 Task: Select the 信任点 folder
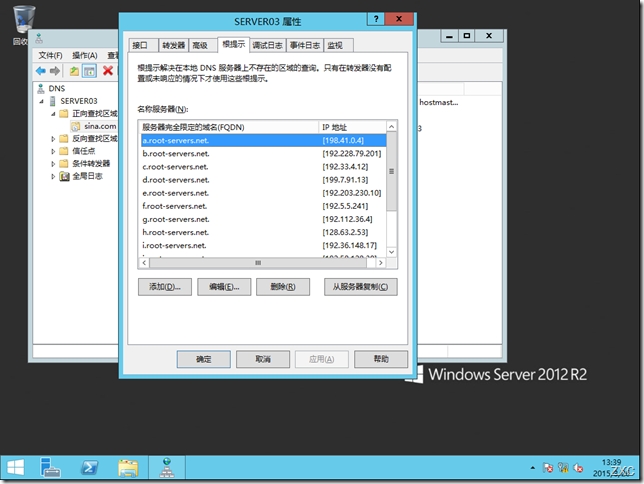click(x=83, y=151)
